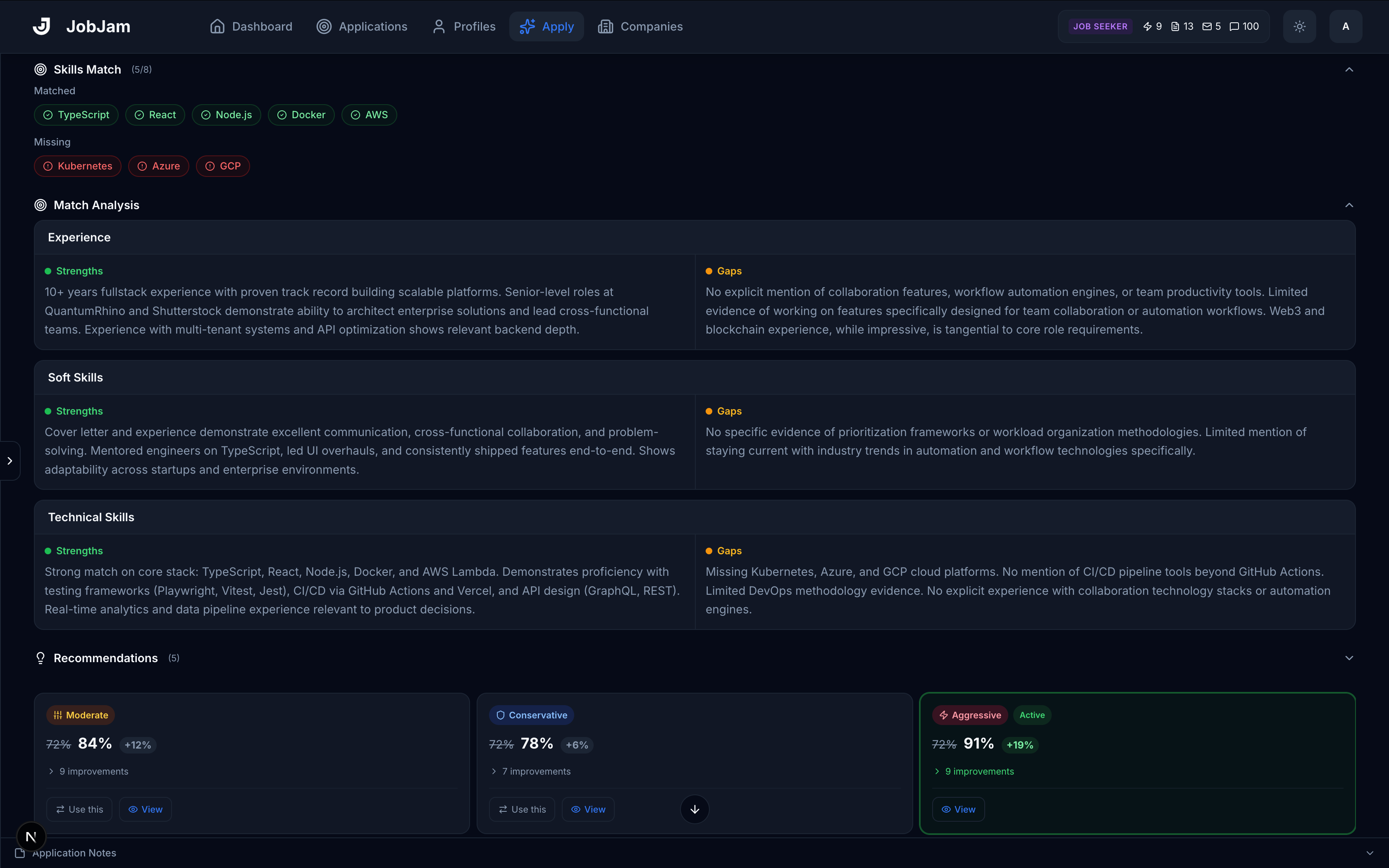Collapse the Skills Match section

(1349, 69)
